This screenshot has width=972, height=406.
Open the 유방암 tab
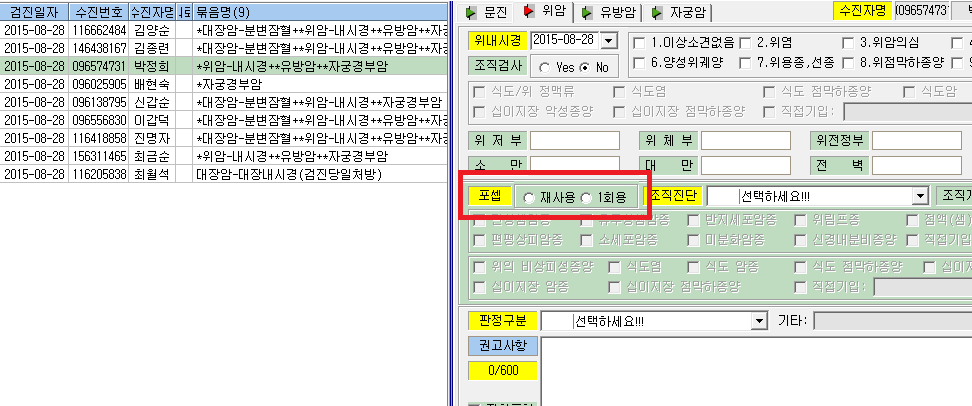(606, 12)
